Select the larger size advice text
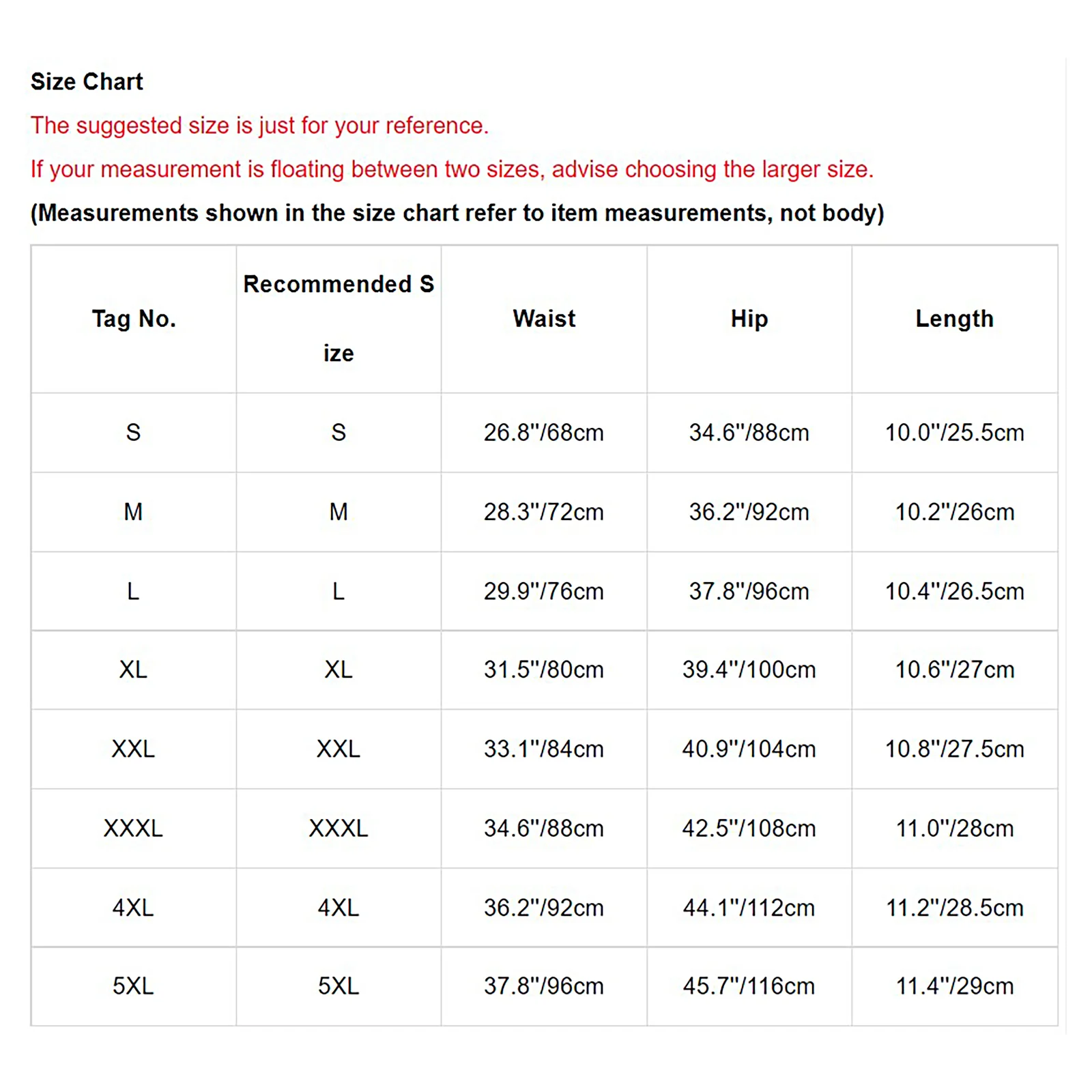Screen dimensions: 1092x1092 click(x=452, y=169)
